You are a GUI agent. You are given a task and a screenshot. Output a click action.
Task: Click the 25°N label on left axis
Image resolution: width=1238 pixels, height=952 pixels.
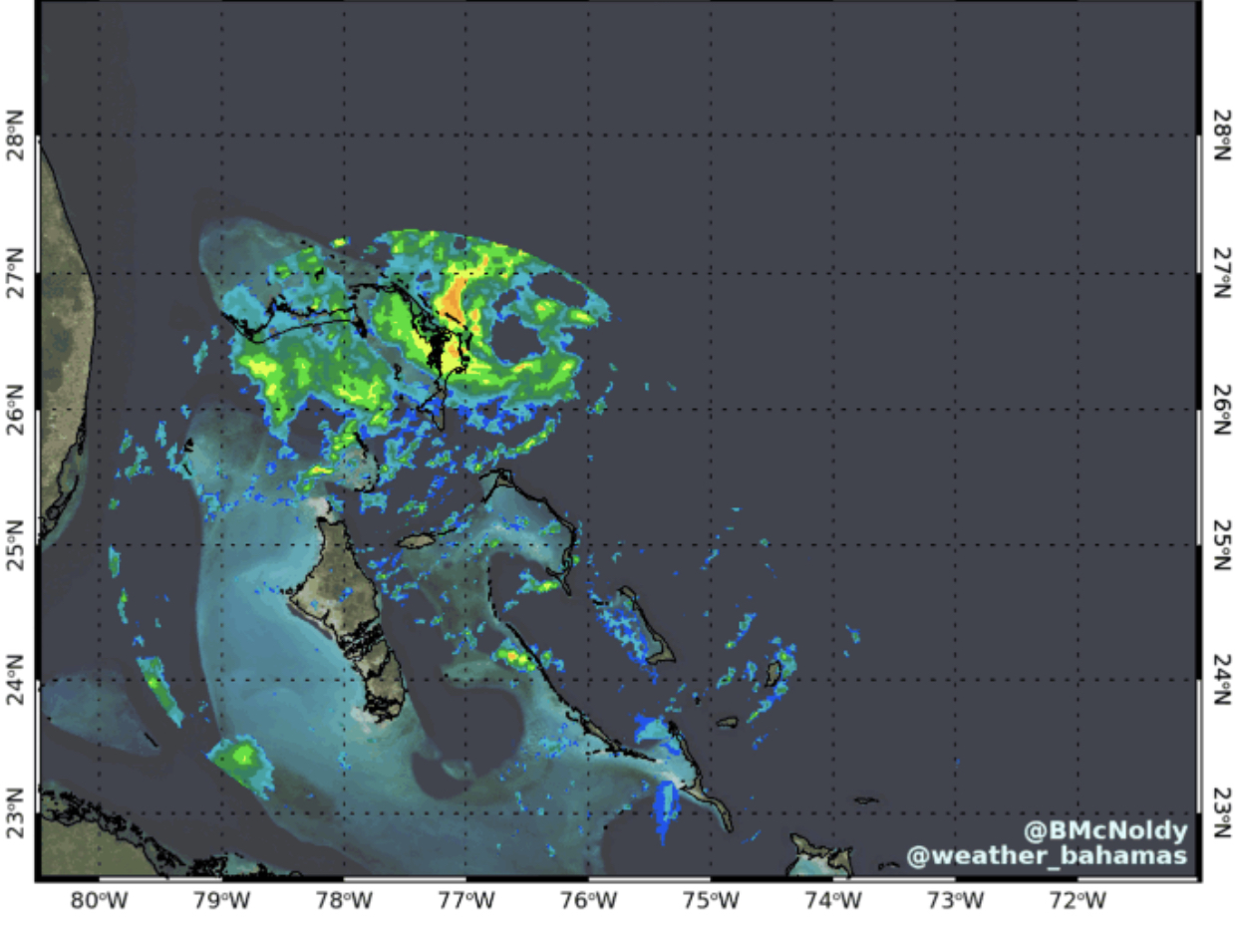coord(15,544)
